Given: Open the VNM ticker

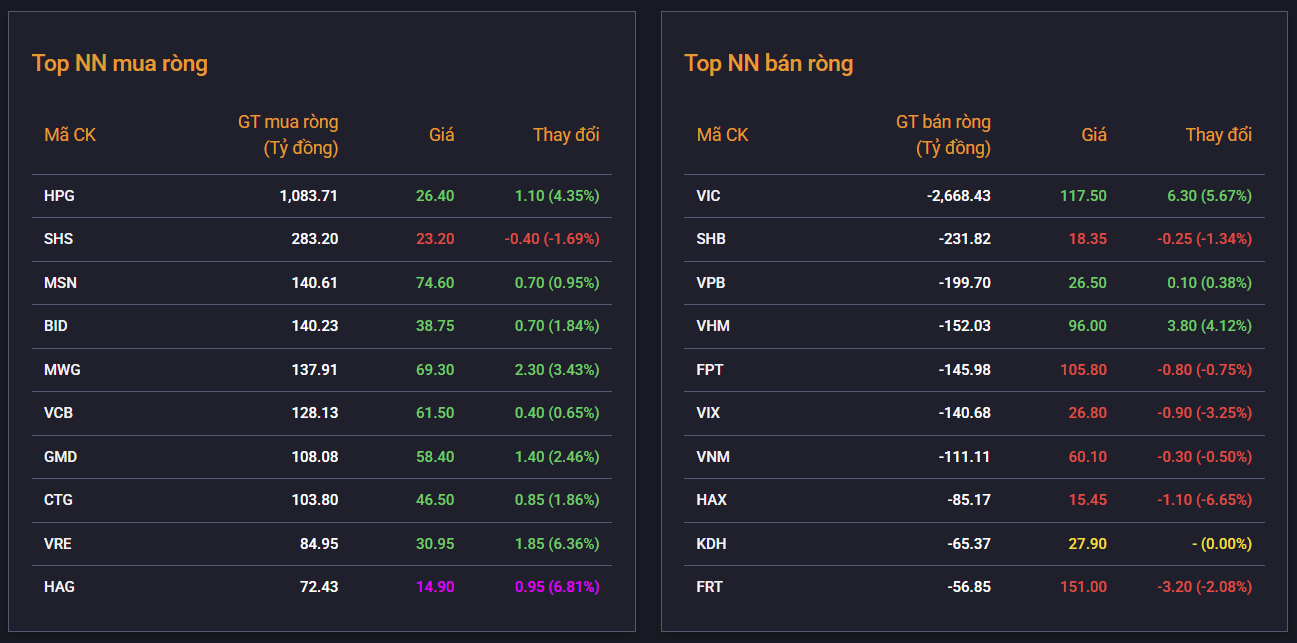Looking at the screenshot, I should [x=713, y=457].
